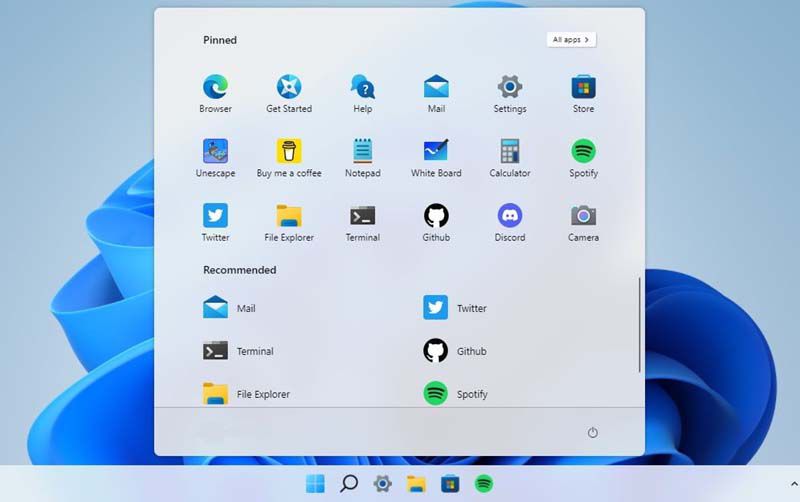The image size is (800, 502).
Task: Open Spotify under Recommended
Action: coord(456,394)
